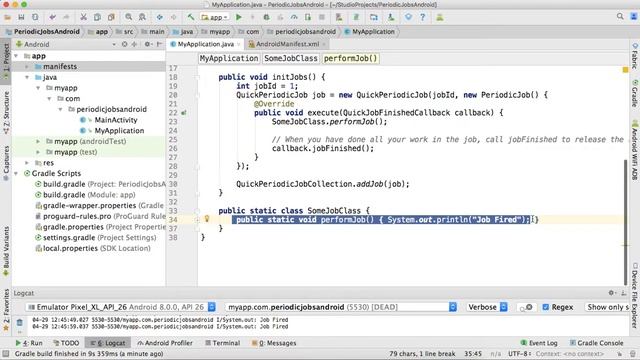Open the Gradle side panel tab
Screen dimensions: 640x360
coord(635,93)
